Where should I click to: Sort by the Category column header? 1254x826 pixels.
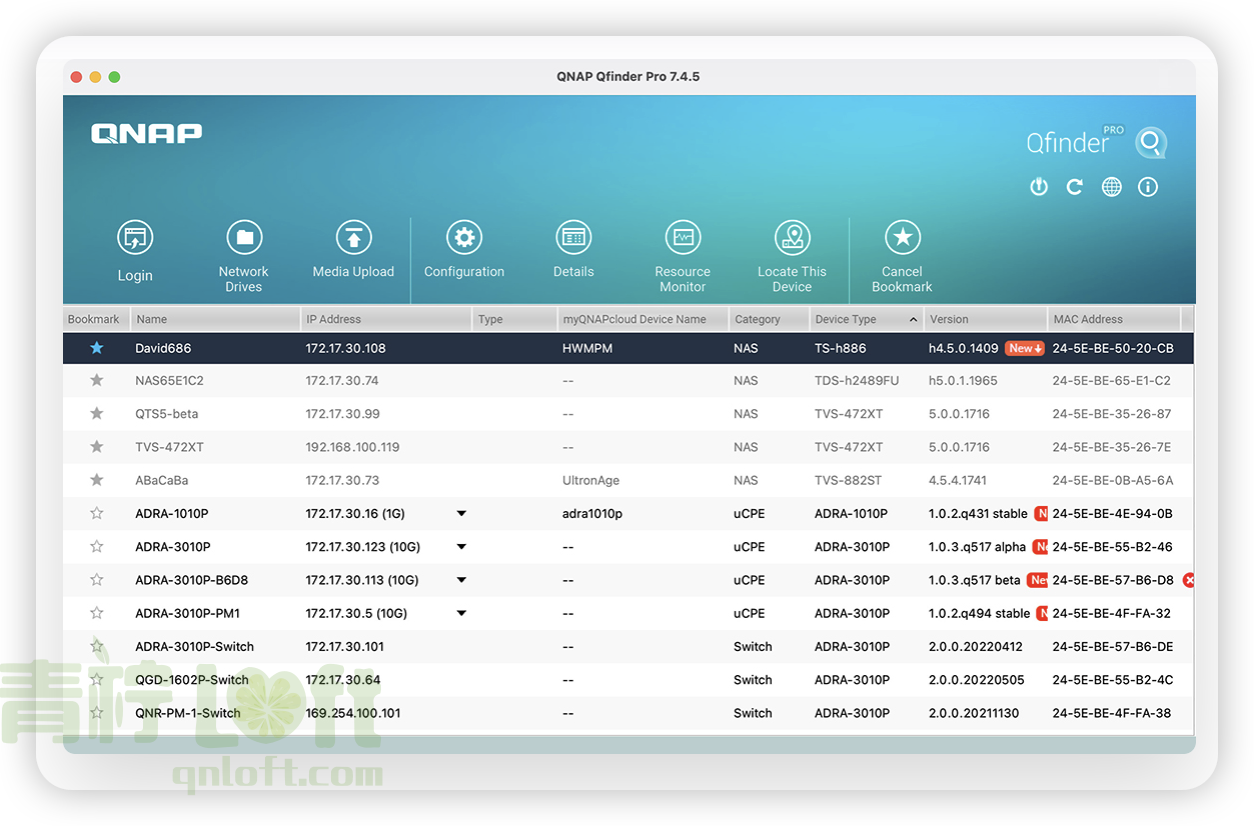(x=769, y=320)
